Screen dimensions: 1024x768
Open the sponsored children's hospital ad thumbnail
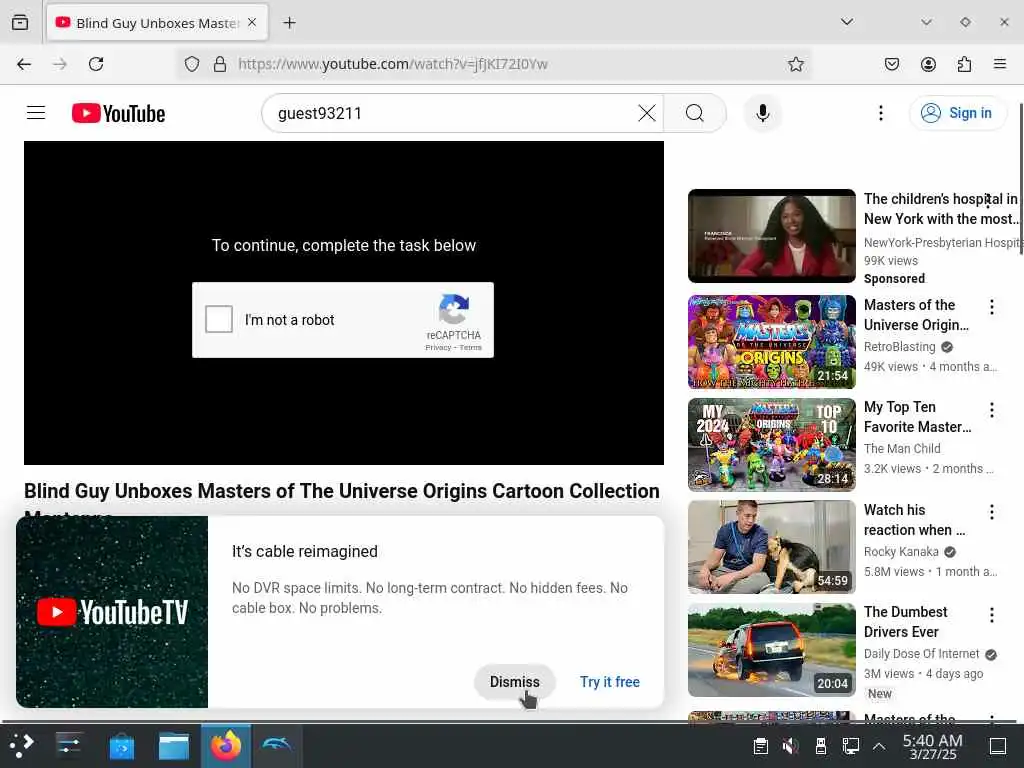tap(771, 236)
